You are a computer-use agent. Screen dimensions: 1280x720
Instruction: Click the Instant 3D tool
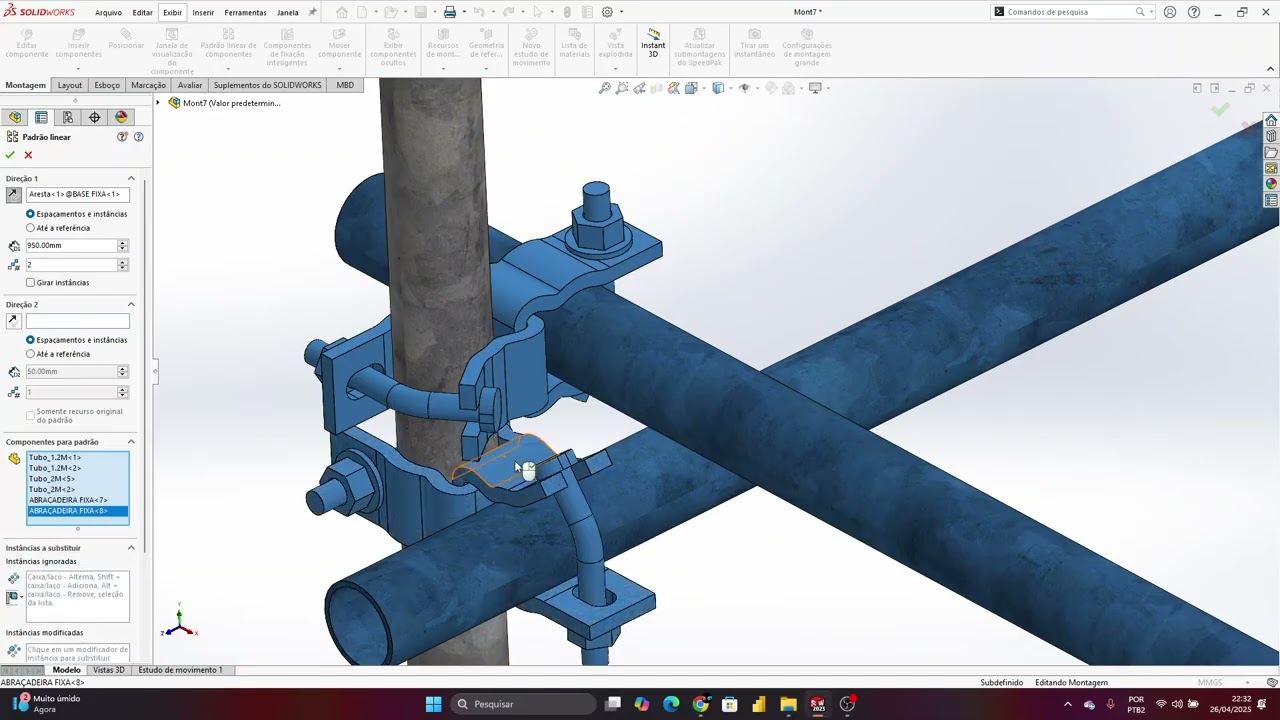point(653,42)
